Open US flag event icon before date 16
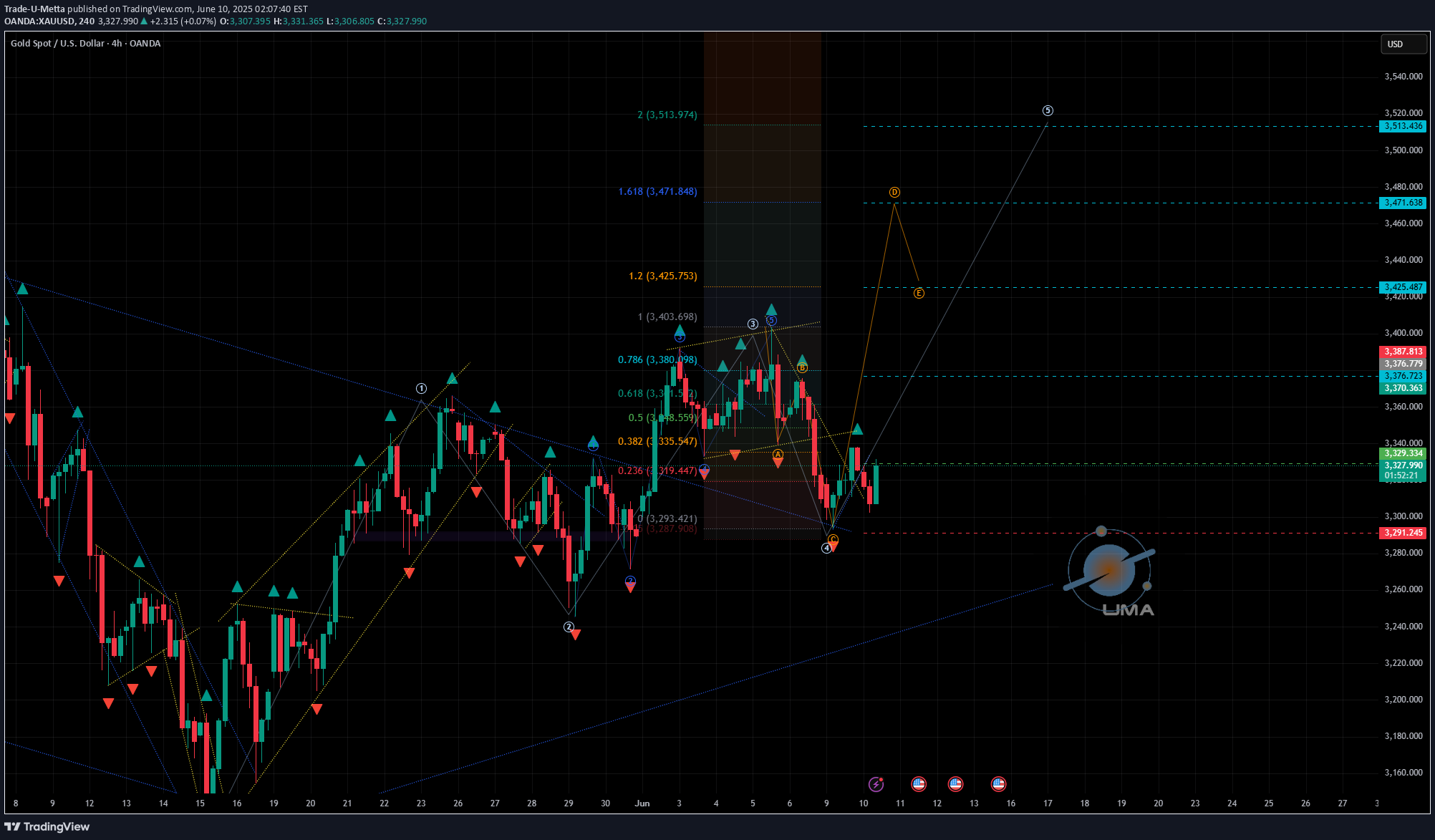Image resolution: width=1435 pixels, height=840 pixels. 998,784
